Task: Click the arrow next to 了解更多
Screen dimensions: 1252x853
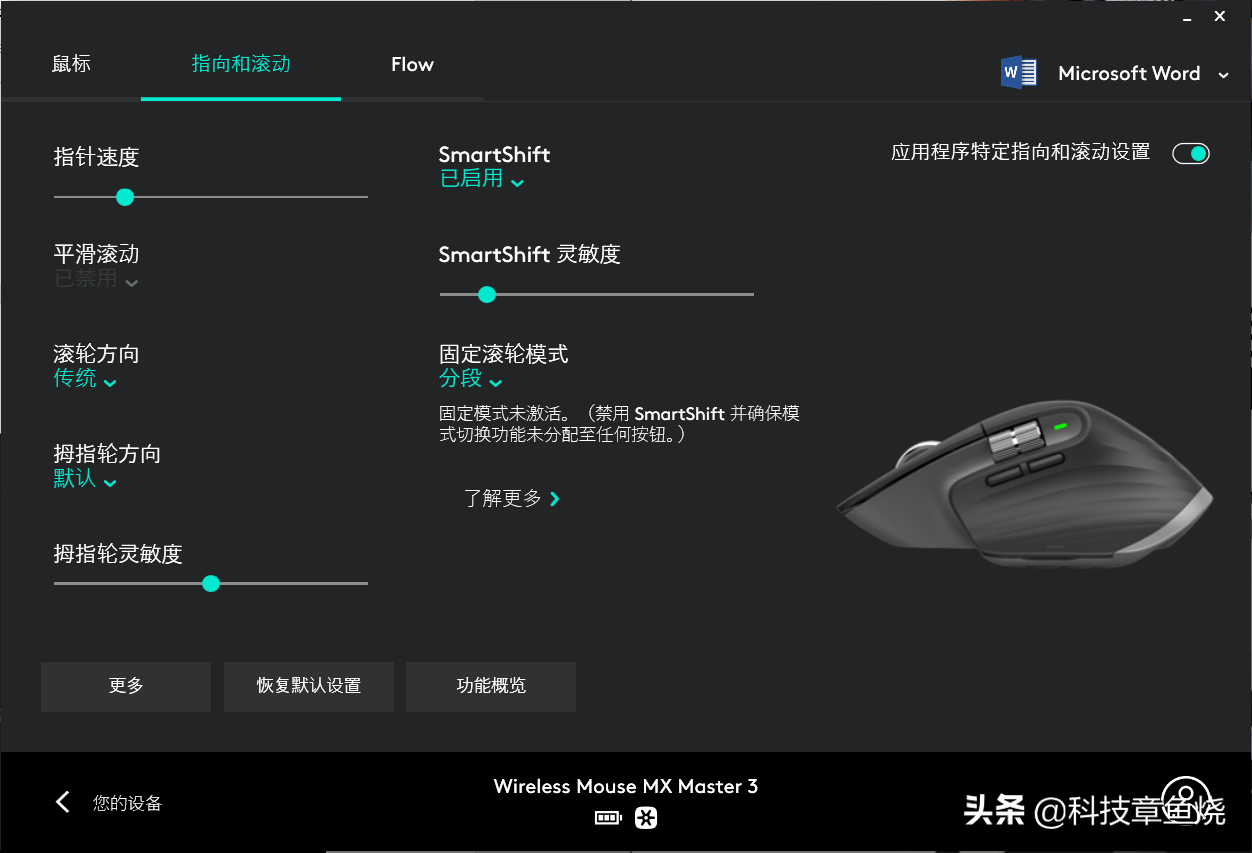Action: [555, 498]
